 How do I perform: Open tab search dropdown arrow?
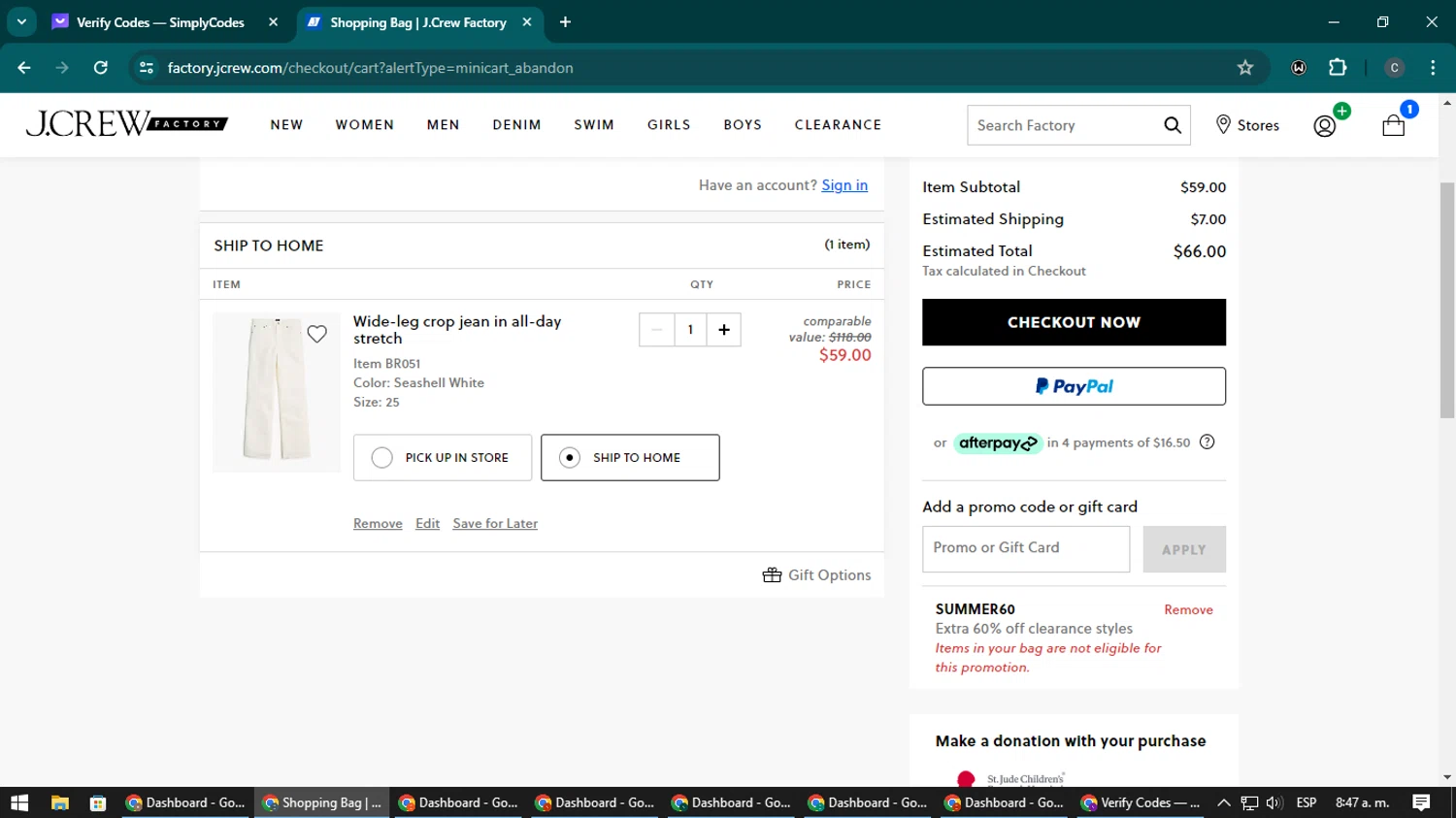click(x=21, y=21)
